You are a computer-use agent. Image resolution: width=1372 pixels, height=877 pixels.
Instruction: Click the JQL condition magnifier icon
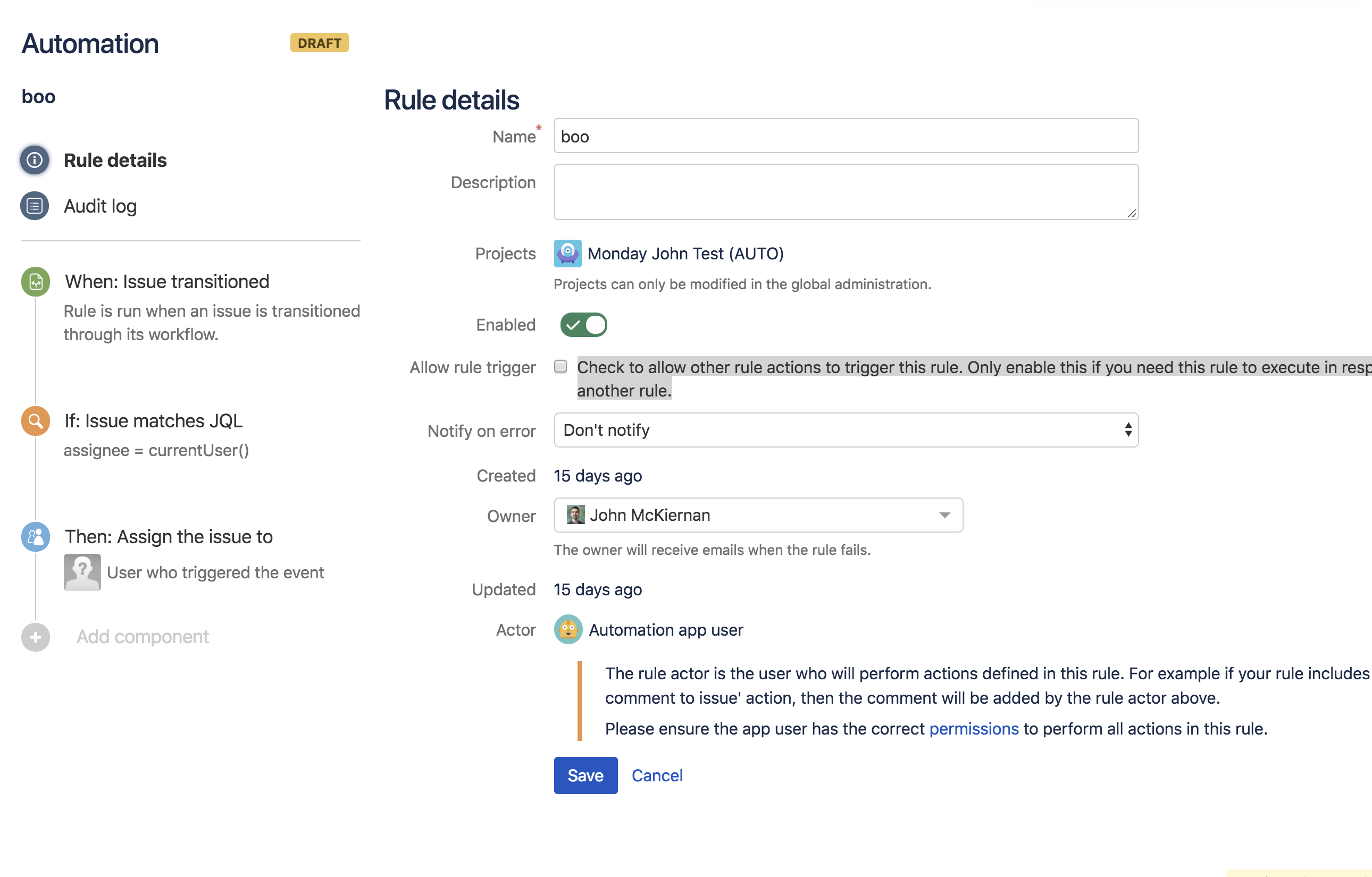pyautogui.click(x=35, y=421)
